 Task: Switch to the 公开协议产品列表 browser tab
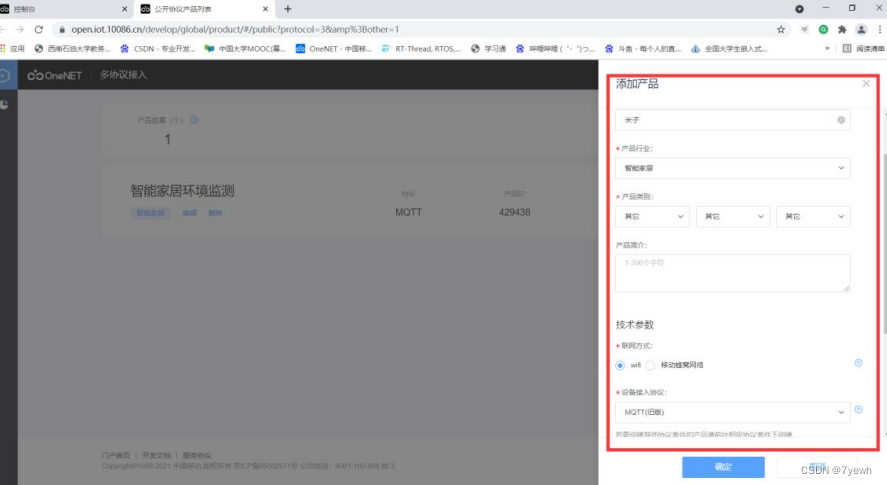(204, 9)
